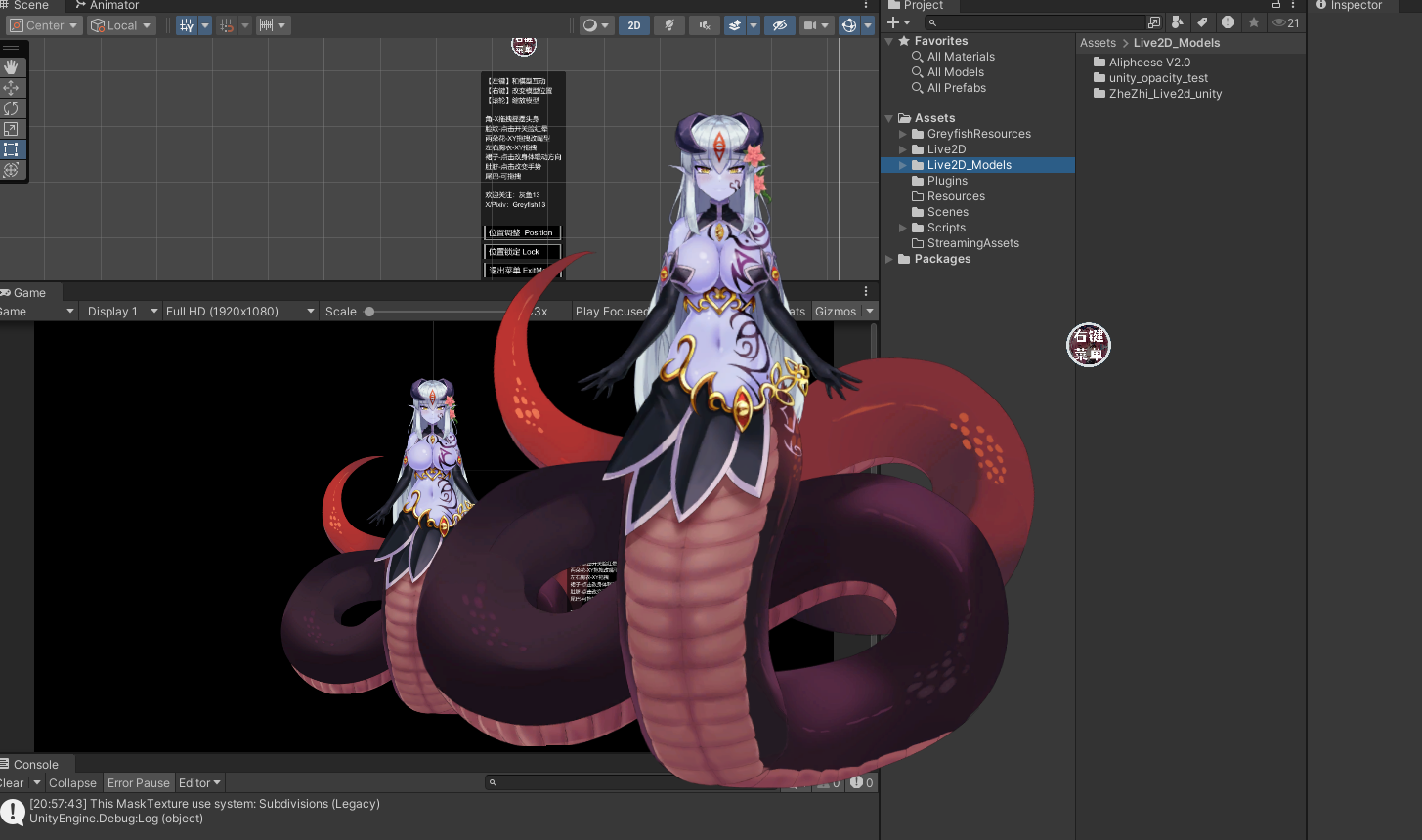Viewport: 1422px width, 840px height.
Task: Open Game view more options menu
Action: click(x=866, y=291)
